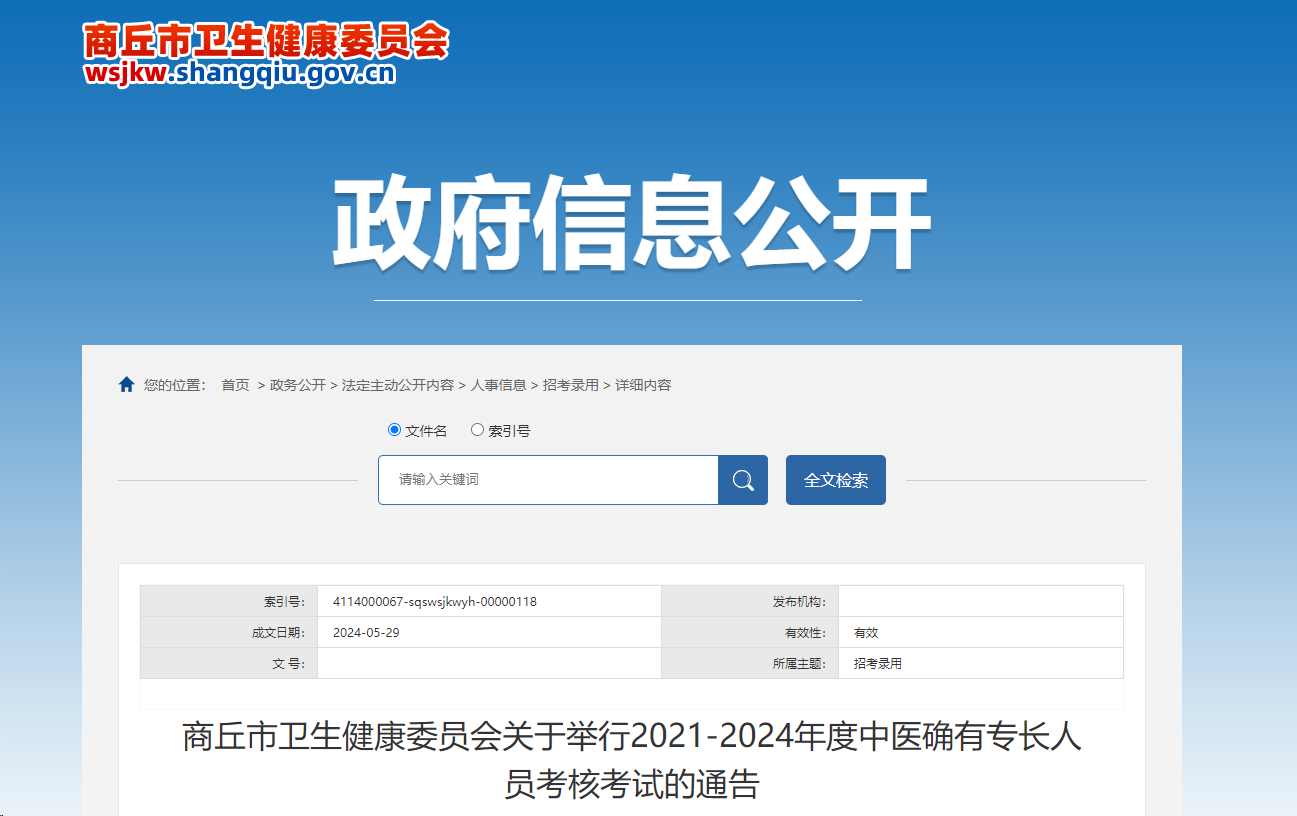Click index number 4114000067-sqswsjkwyh-00000118
This screenshot has width=1297, height=816.
click(435, 602)
